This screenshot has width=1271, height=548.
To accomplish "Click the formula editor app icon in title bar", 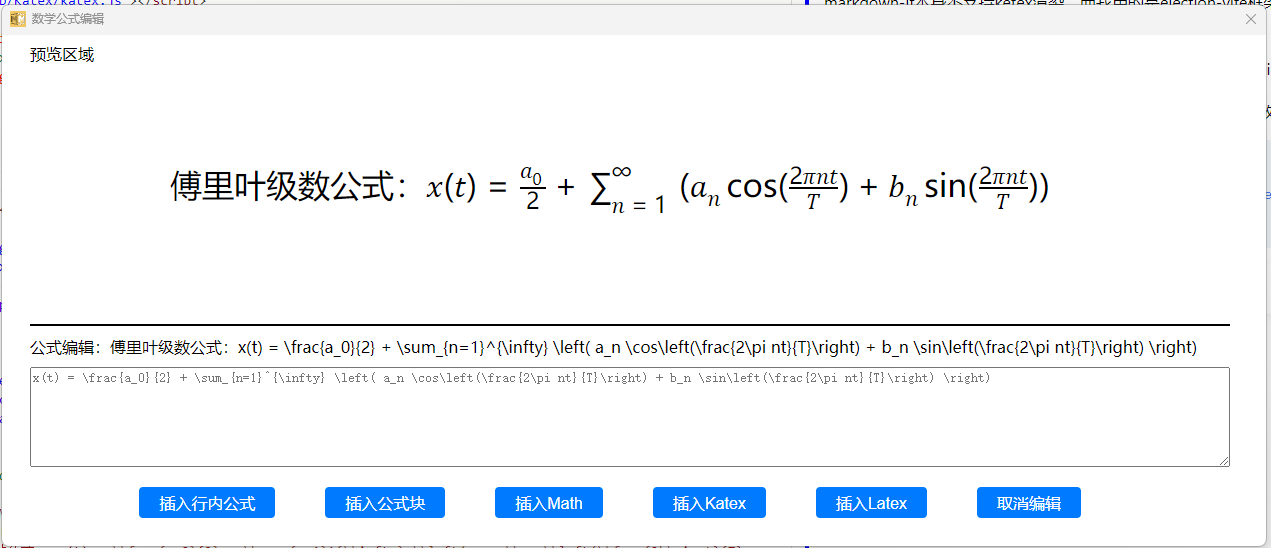I will pos(17,19).
